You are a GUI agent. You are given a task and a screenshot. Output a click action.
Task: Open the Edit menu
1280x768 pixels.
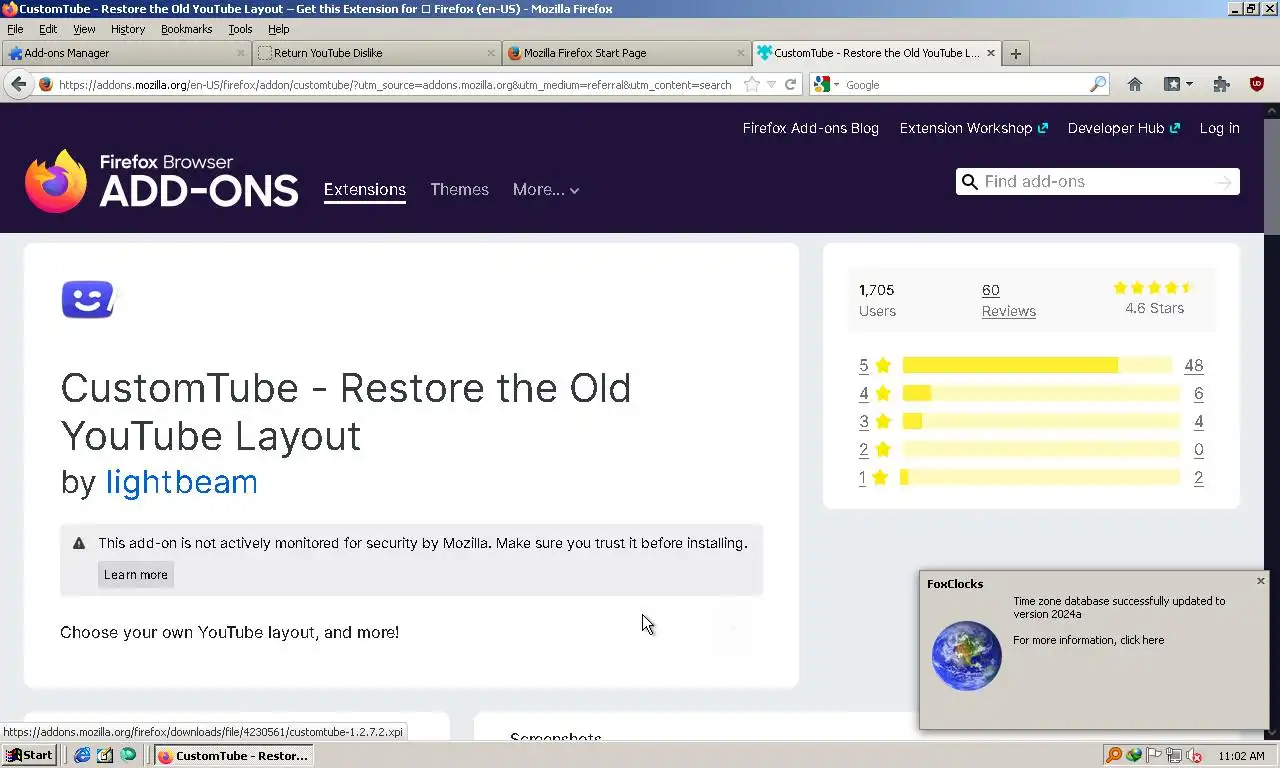tap(48, 29)
